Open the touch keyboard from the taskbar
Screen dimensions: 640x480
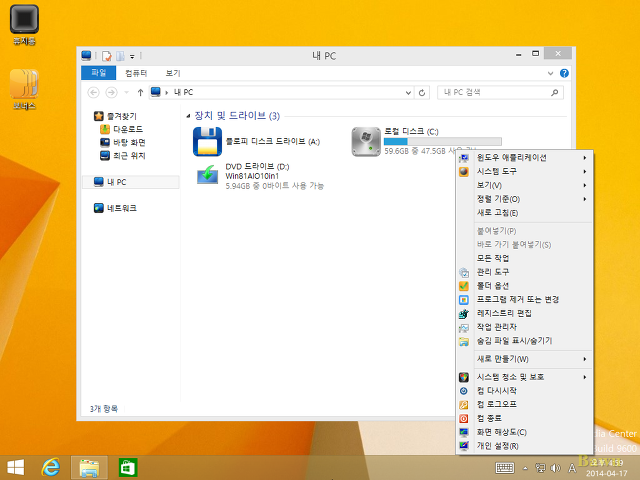(x=505, y=468)
